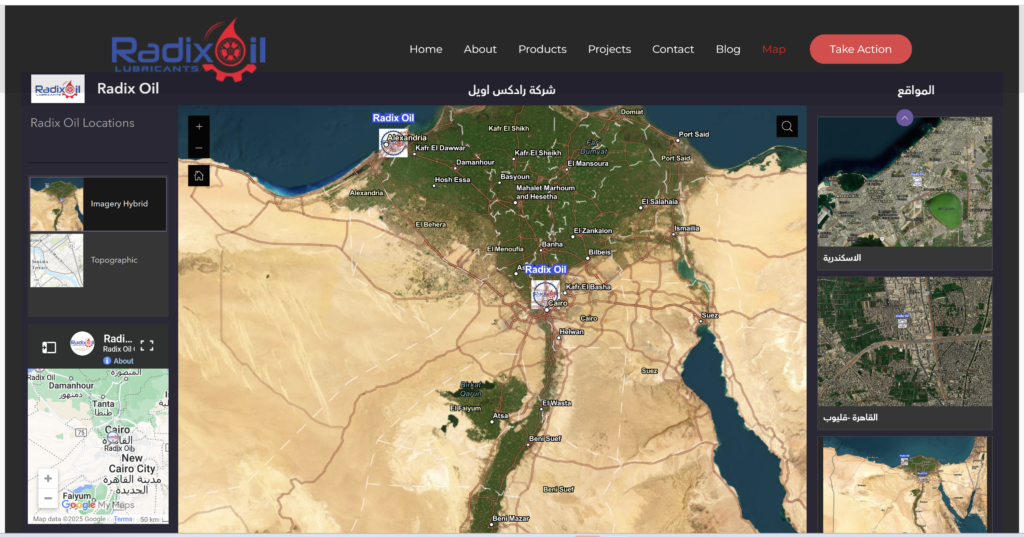The width and height of the screenshot is (1024, 537).
Task: Open the third Egypt overview location card
Action: pyautogui.click(x=904, y=485)
